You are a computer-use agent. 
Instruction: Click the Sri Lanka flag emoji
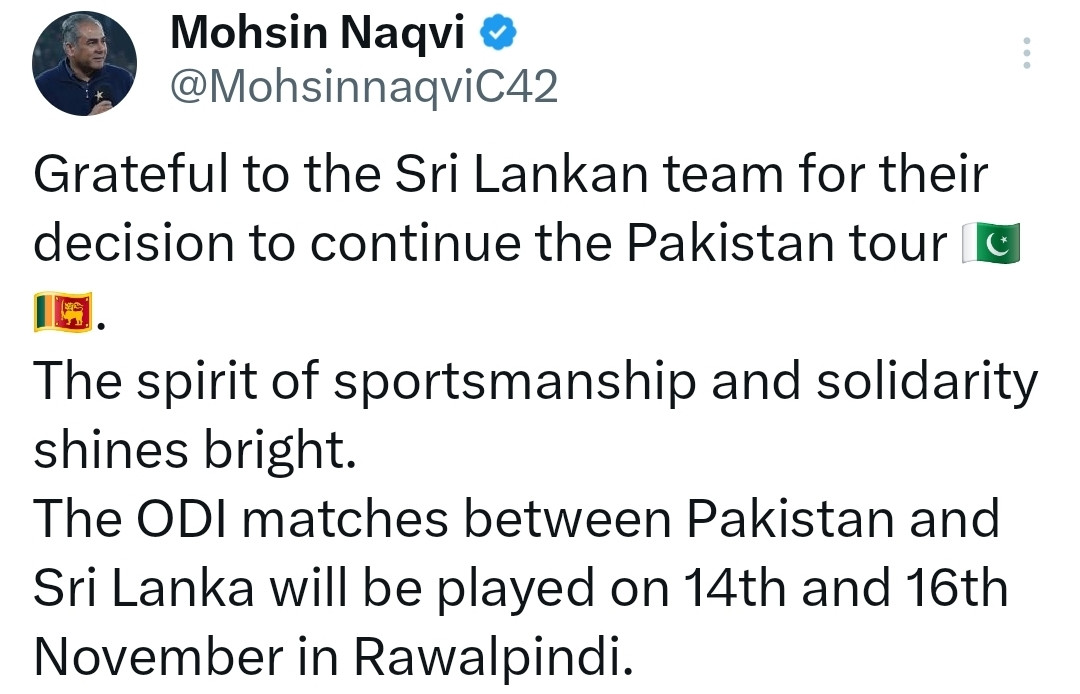(x=62, y=313)
